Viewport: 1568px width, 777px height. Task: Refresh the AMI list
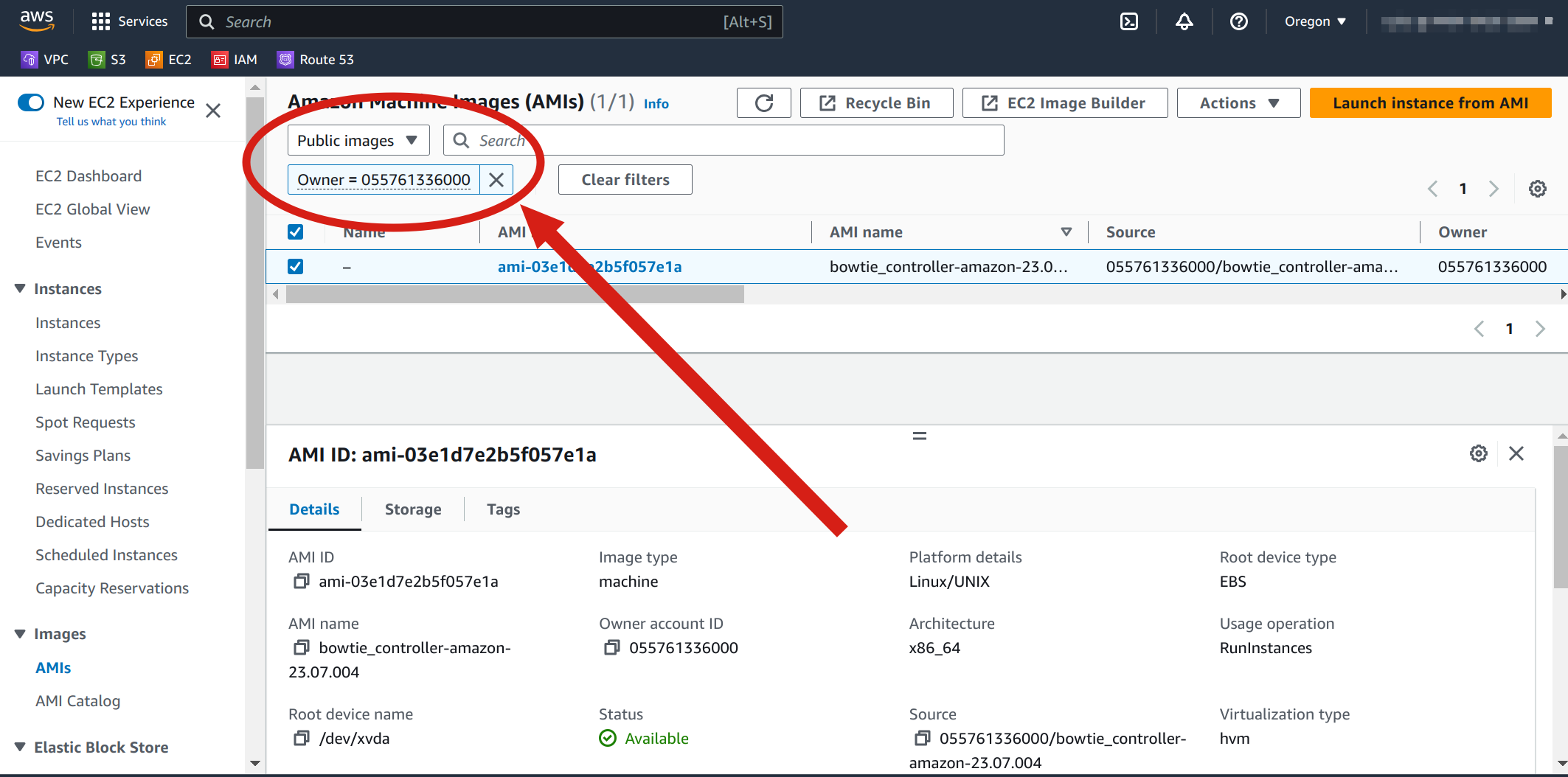pyautogui.click(x=764, y=103)
